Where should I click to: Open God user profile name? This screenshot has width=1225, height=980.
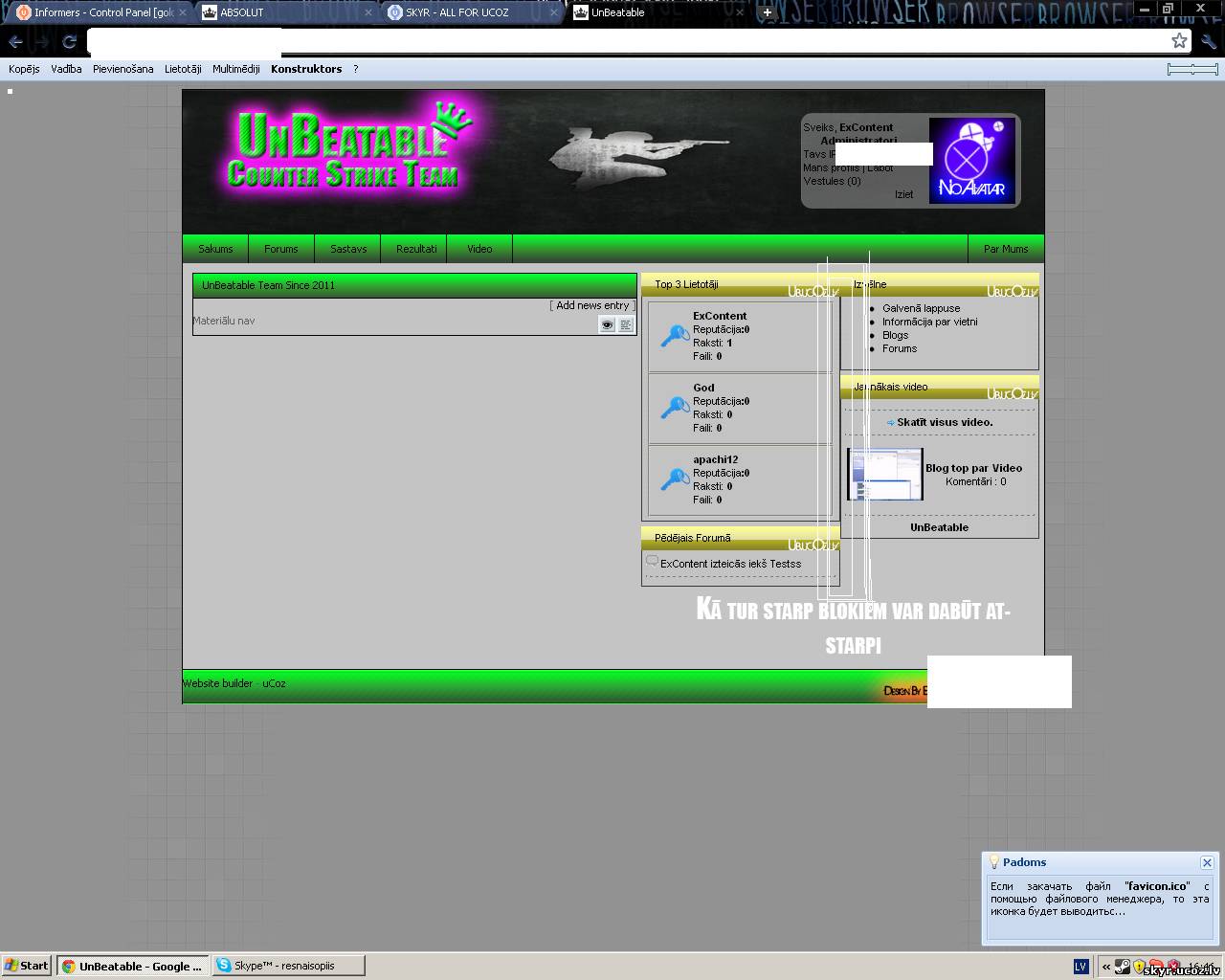pos(703,388)
